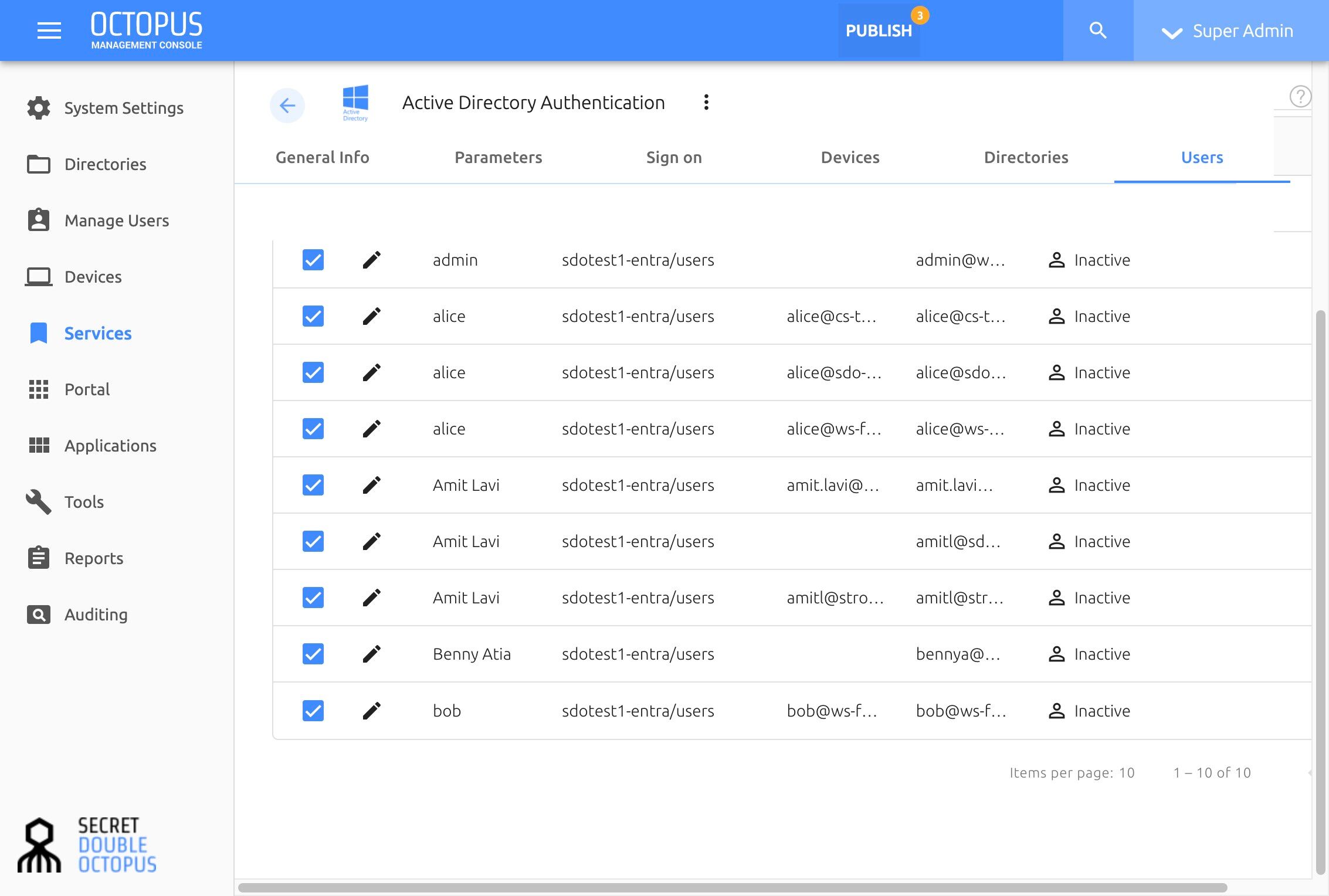Open the Sign on tab
Screen dimensions: 1329x896
tap(674, 157)
